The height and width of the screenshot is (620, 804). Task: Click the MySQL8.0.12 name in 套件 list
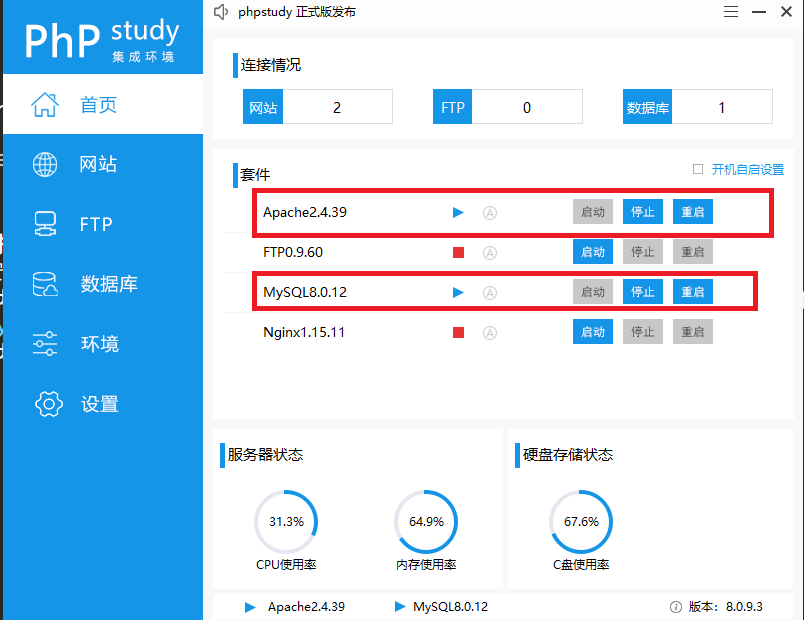(305, 292)
